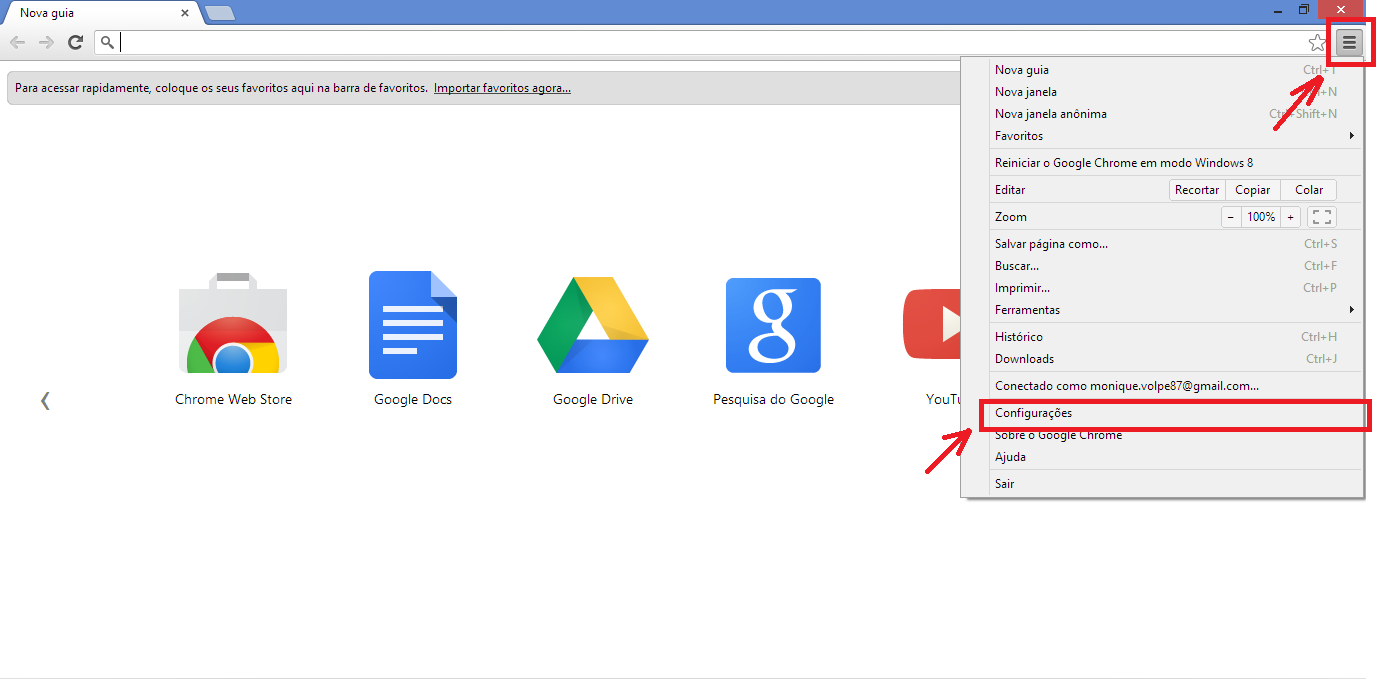Open the Chrome Web Store app icon
This screenshot has height=679, width=1392.
coord(233,325)
